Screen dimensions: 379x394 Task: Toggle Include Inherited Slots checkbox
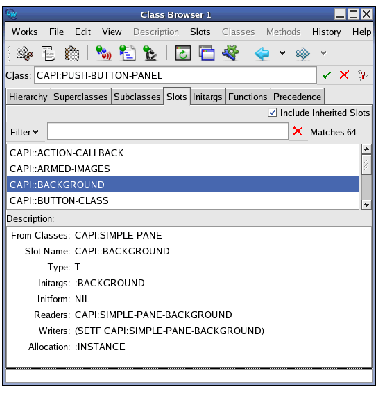[272, 113]
